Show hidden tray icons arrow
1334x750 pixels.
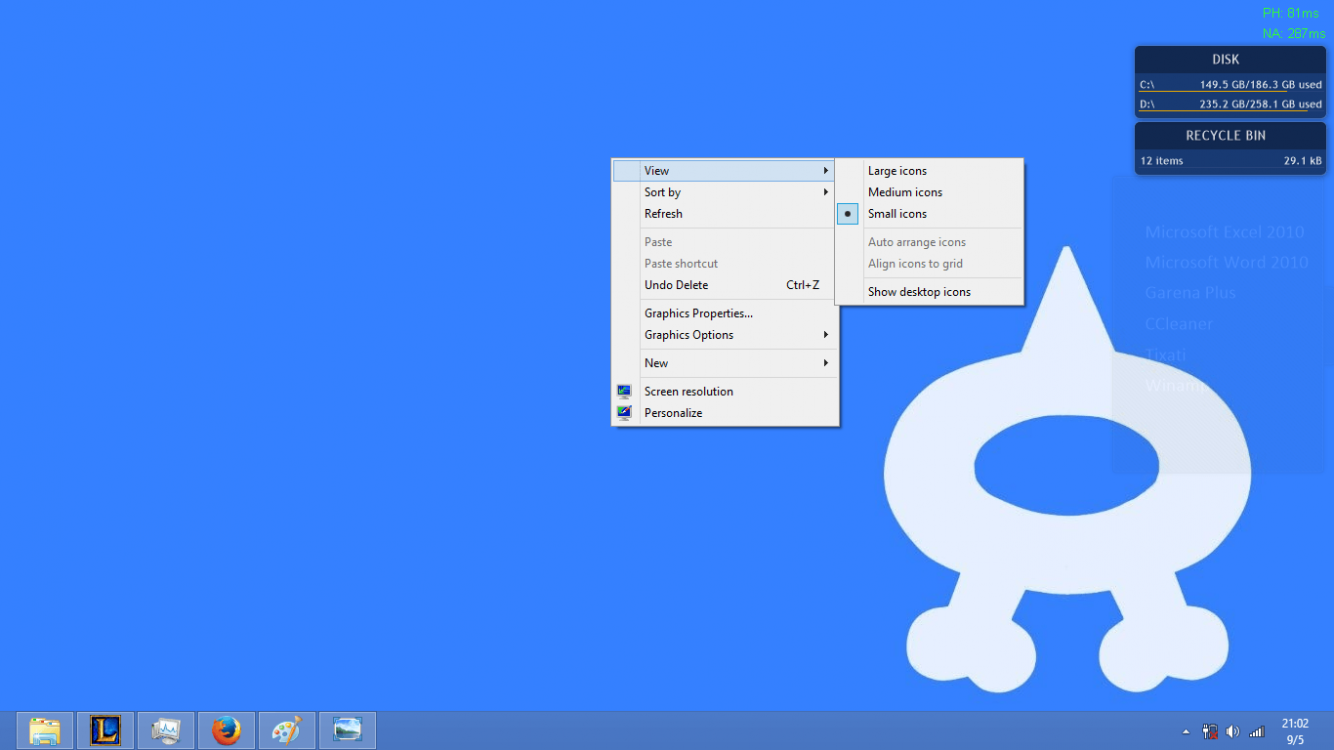(1186, 732)
